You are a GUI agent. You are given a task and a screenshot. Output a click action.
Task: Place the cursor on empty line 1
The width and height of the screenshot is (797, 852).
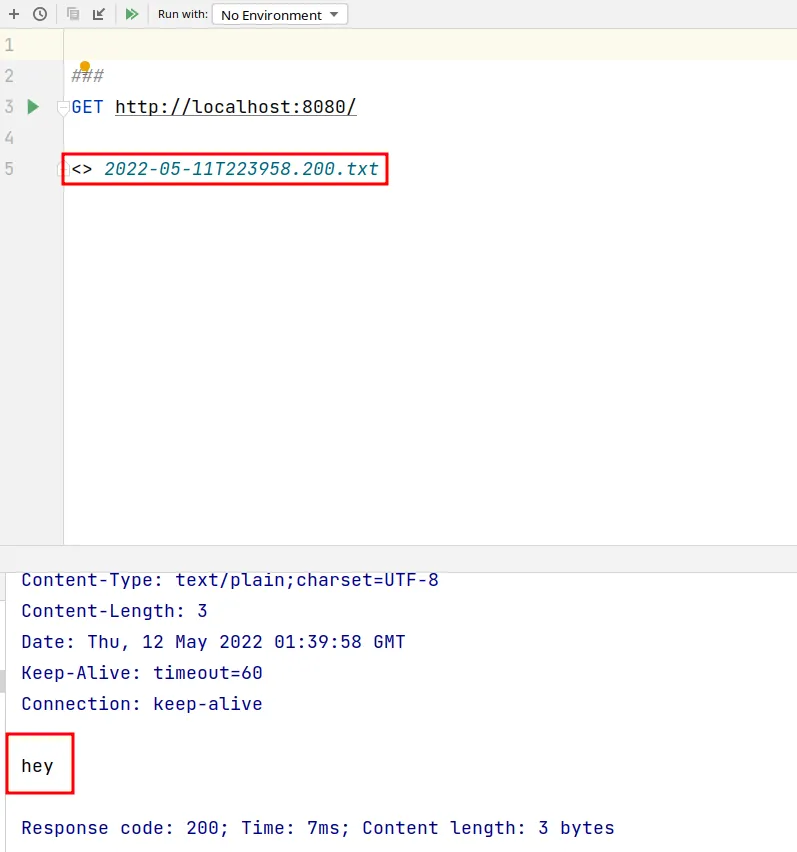(x=430, y=45)
